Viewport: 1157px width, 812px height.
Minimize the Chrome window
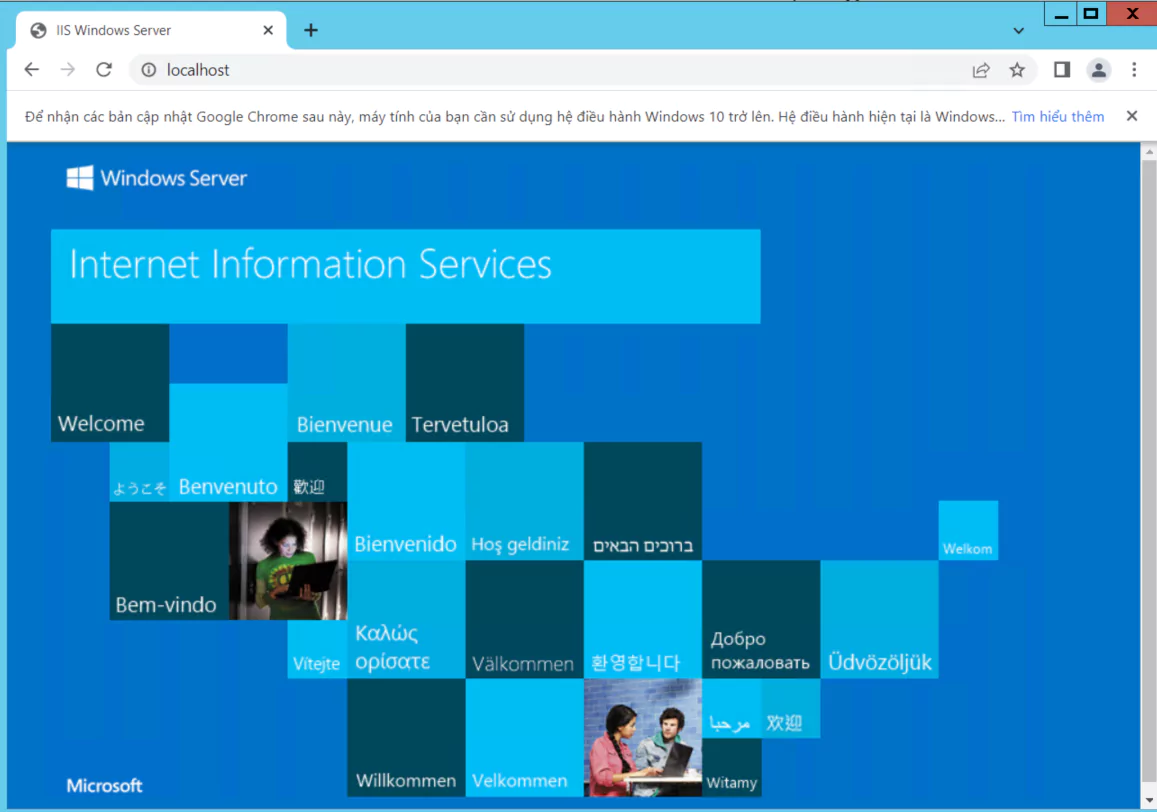tap(1061, 13)
